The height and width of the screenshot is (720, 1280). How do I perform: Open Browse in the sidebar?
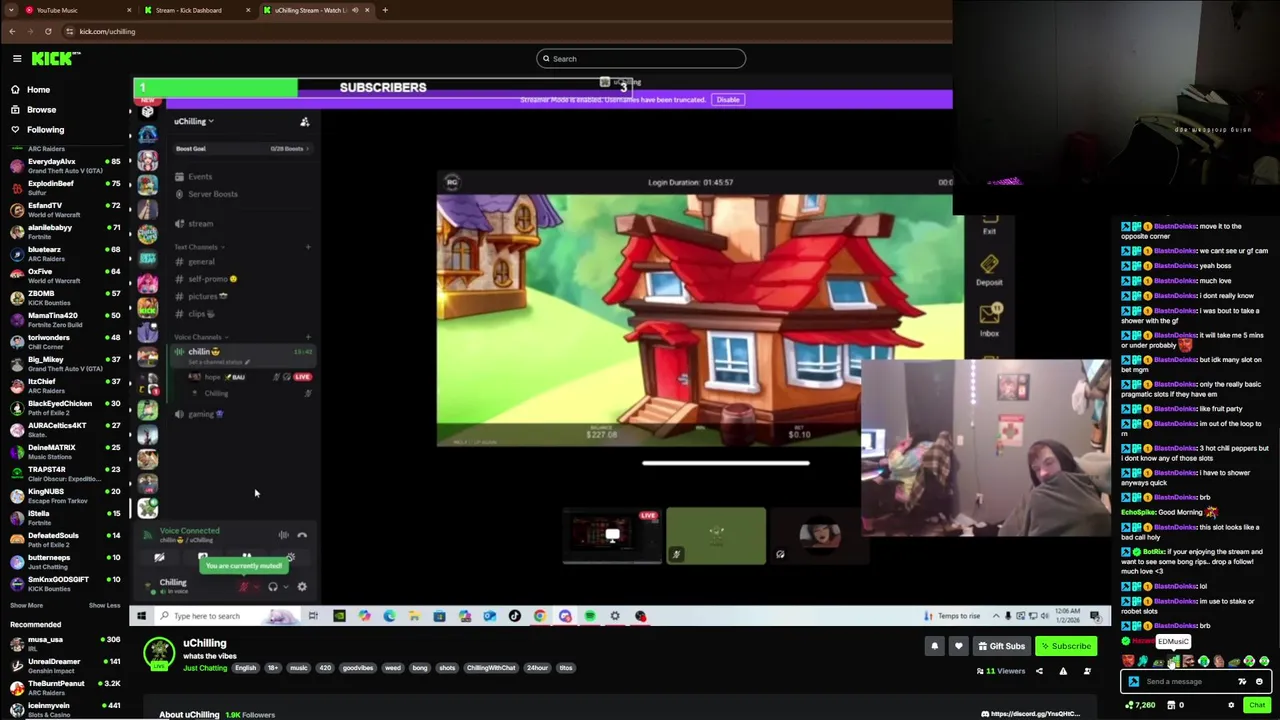pos(41,109)
